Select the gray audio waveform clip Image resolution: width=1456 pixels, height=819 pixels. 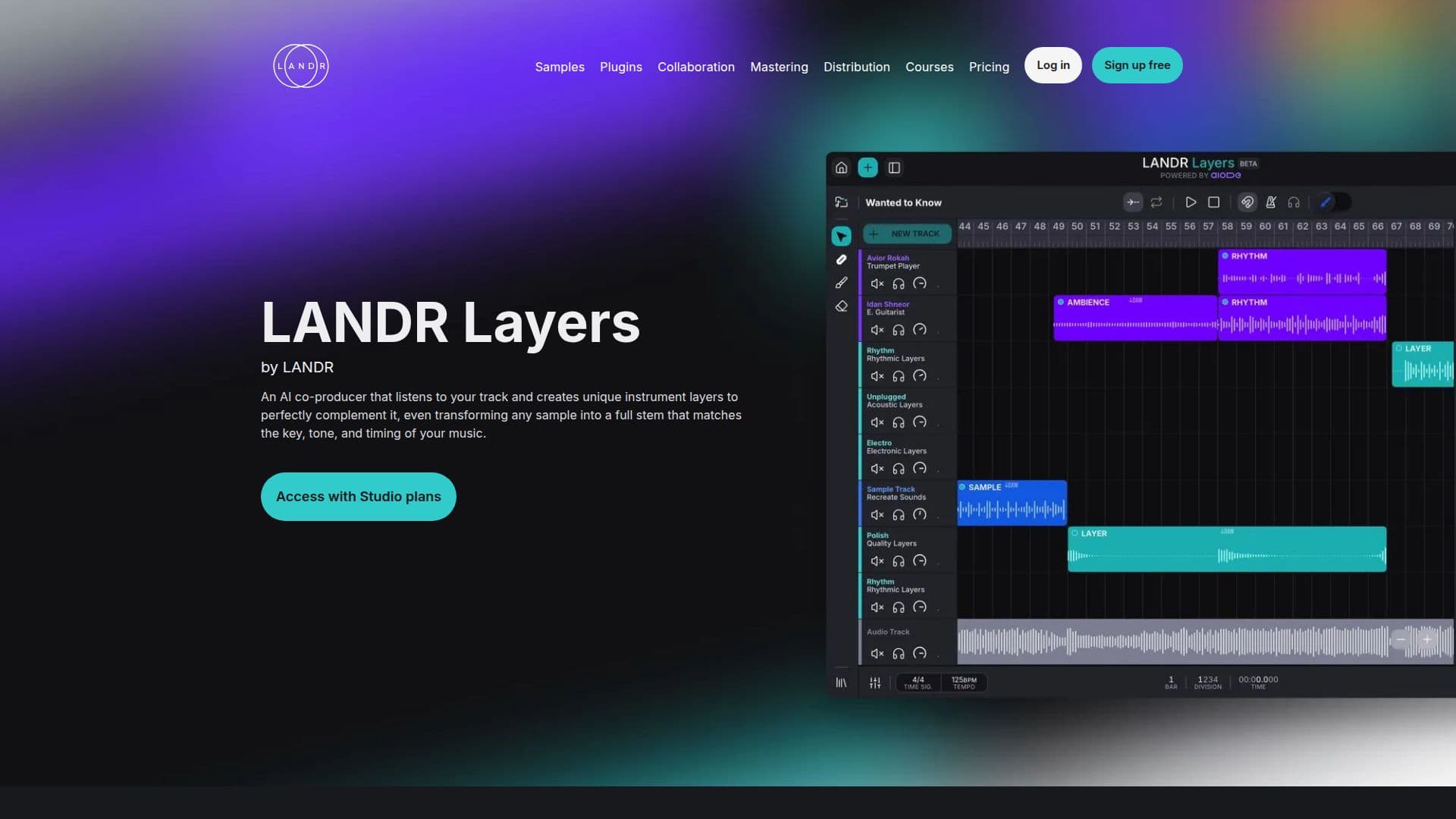coord(1206,642)
